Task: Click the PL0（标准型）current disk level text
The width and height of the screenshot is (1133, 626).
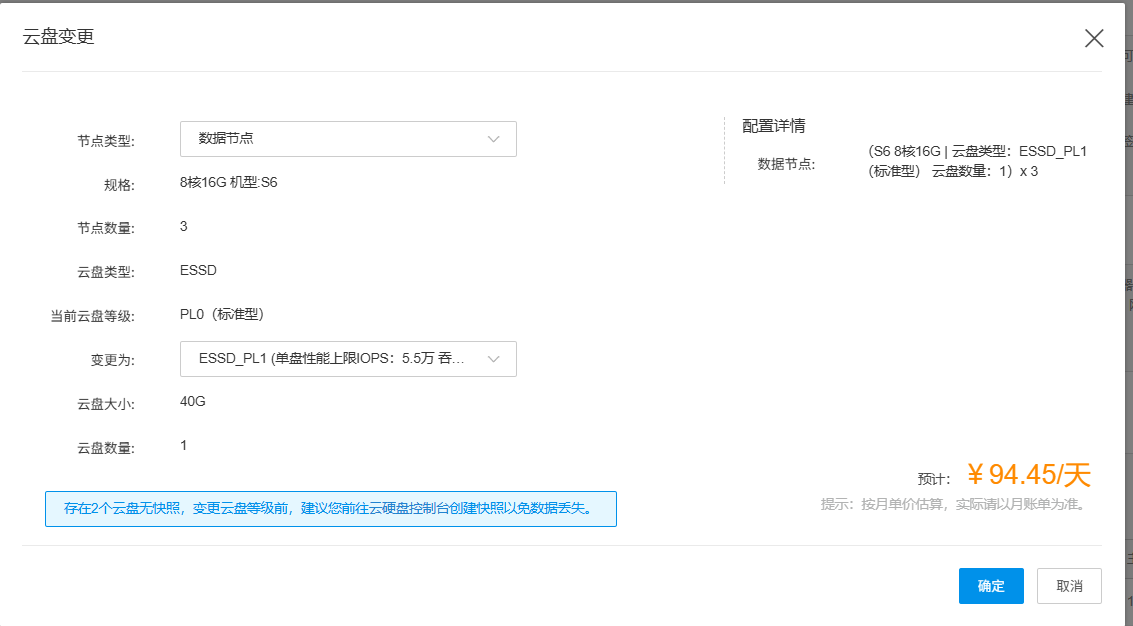Action: click(221, 314)
